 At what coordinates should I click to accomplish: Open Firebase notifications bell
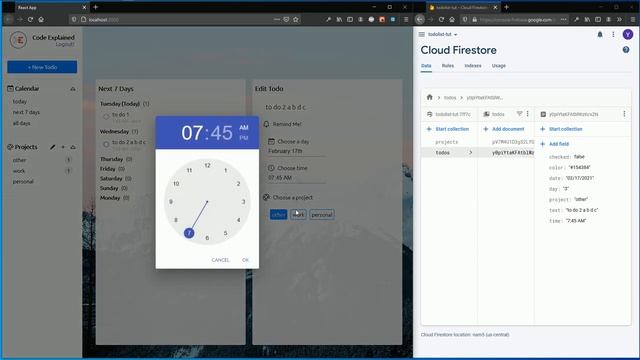click(600, 35)
